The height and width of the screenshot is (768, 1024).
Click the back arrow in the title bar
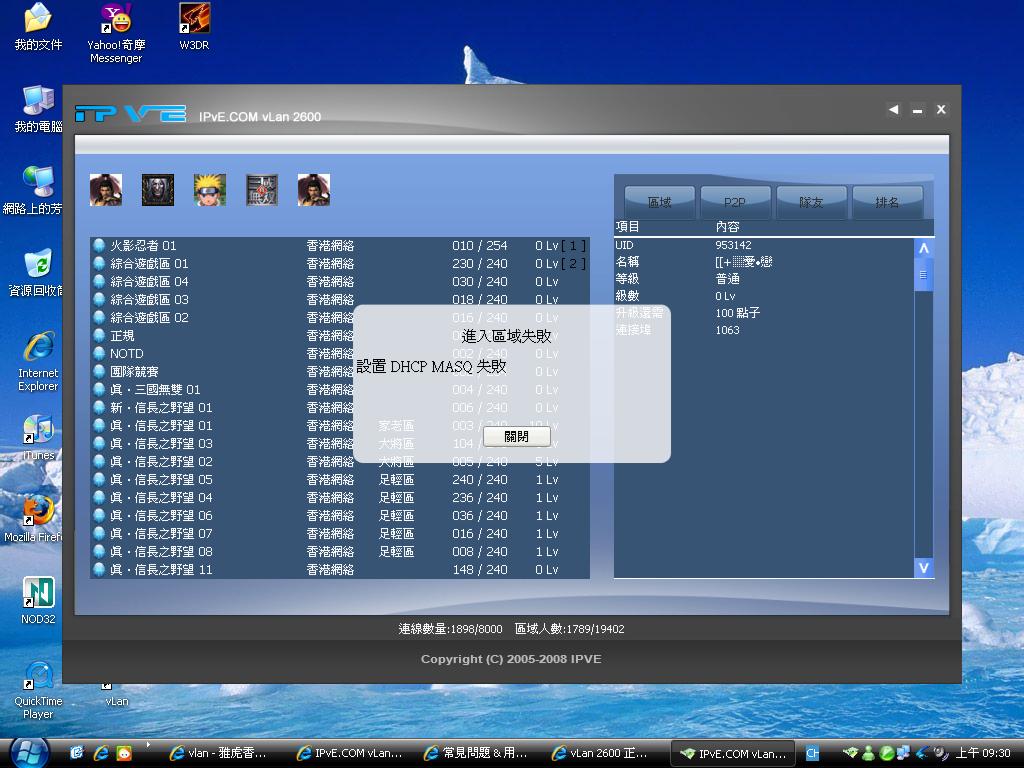[893, 110]
